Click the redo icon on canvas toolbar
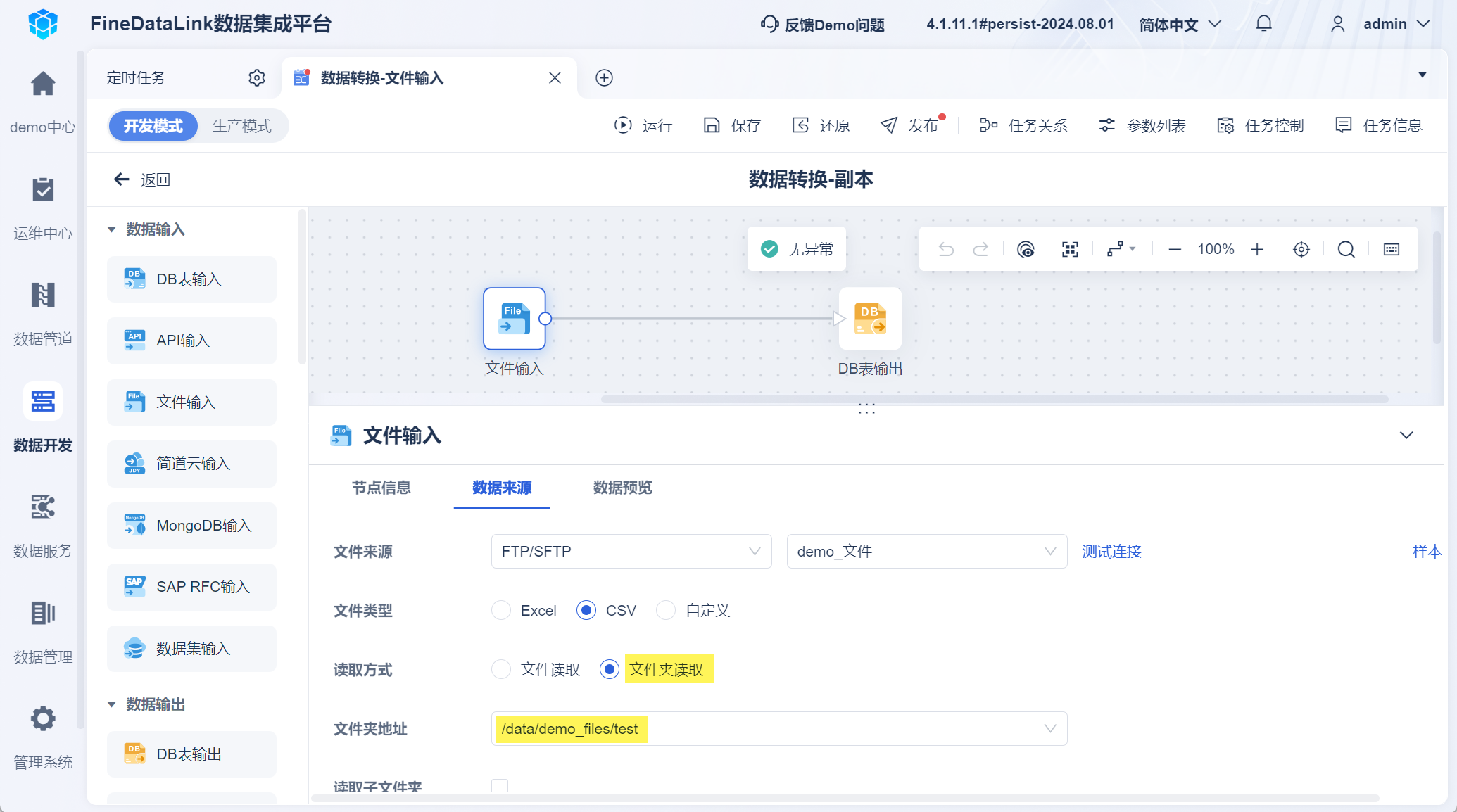This screenshot has width=1457, height=812. pos(980,249)
